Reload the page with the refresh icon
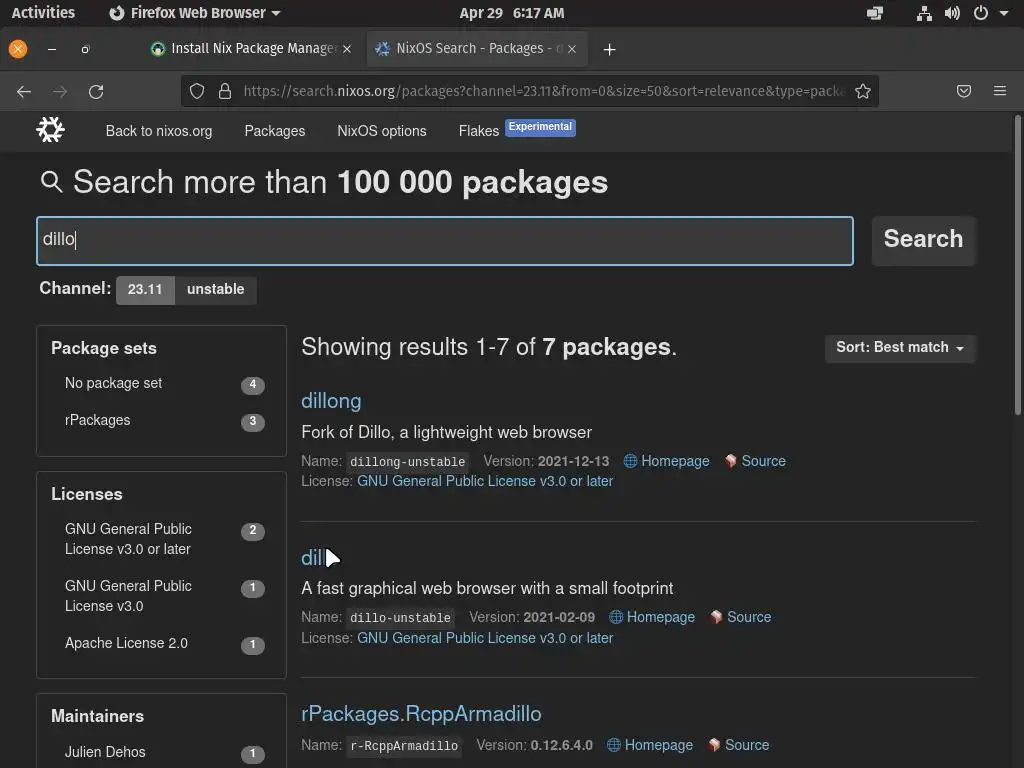Screen dimensions: 1024x768 96,91
